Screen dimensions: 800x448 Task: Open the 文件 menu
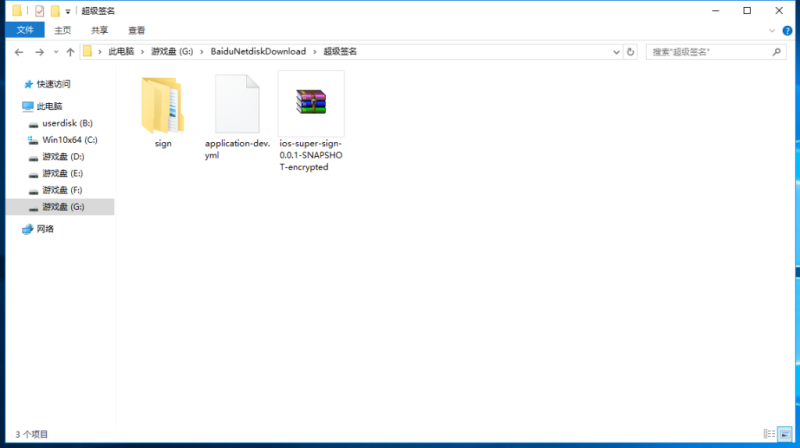[x=24, y=30]
